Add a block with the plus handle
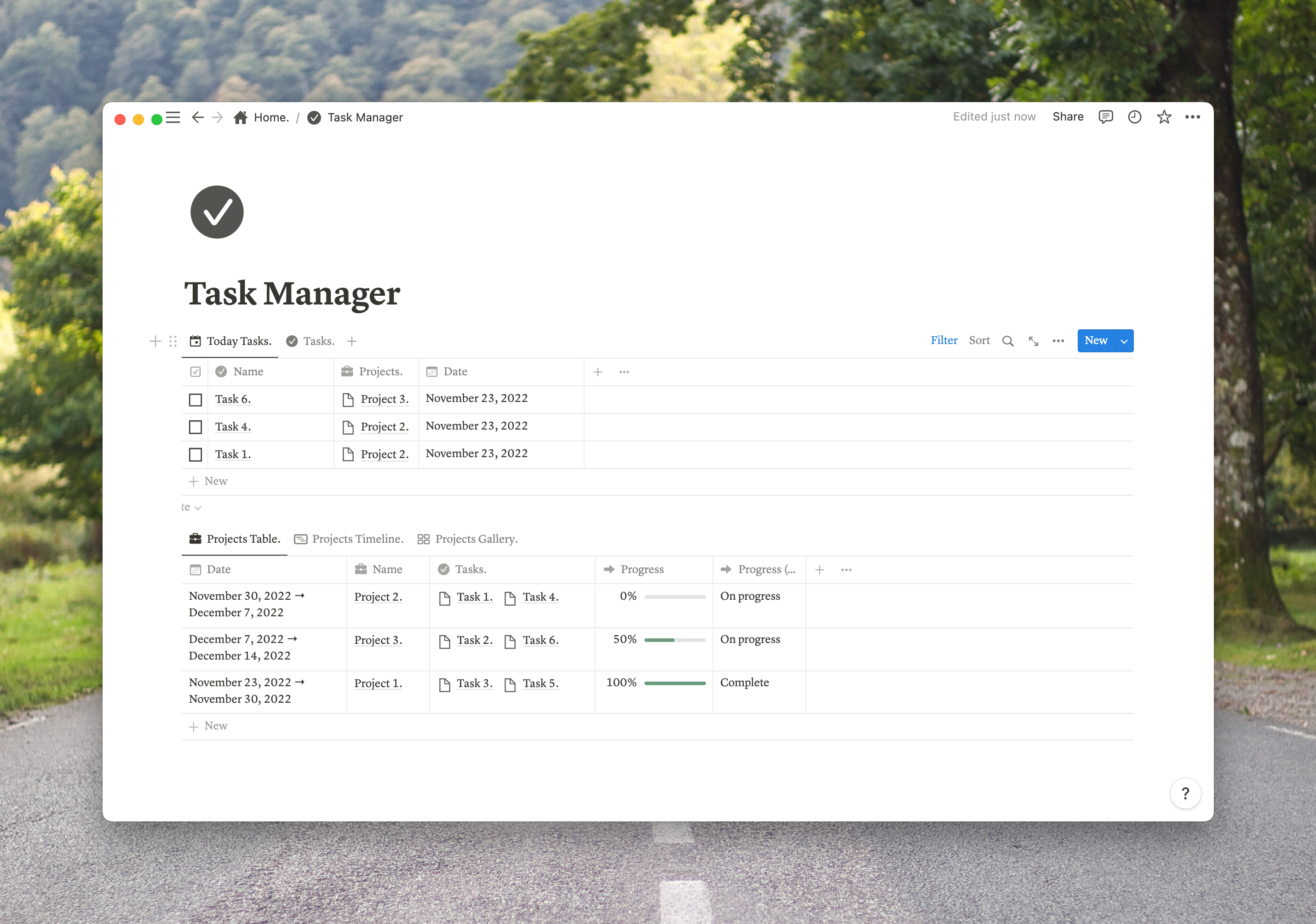Screen dimensions: 1316x924 tap(155, 341)
